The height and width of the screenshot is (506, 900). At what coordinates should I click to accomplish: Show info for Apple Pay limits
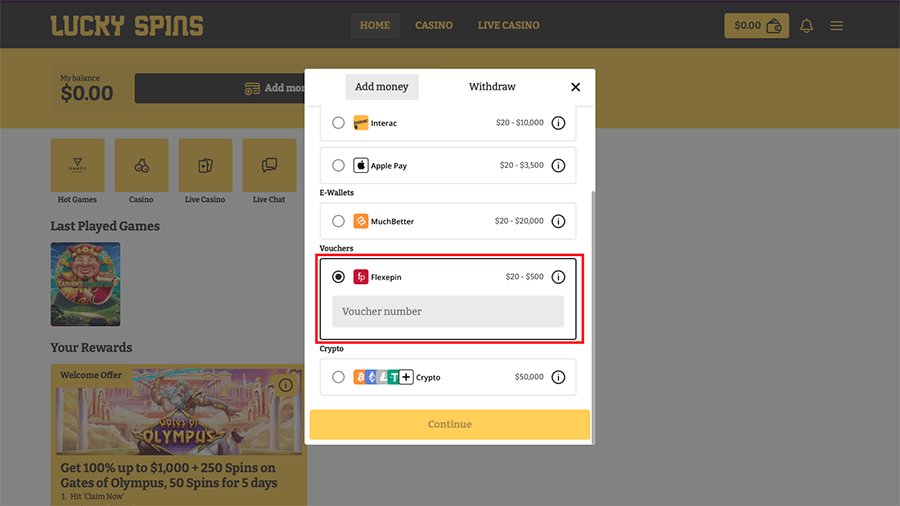click(558, 165)
